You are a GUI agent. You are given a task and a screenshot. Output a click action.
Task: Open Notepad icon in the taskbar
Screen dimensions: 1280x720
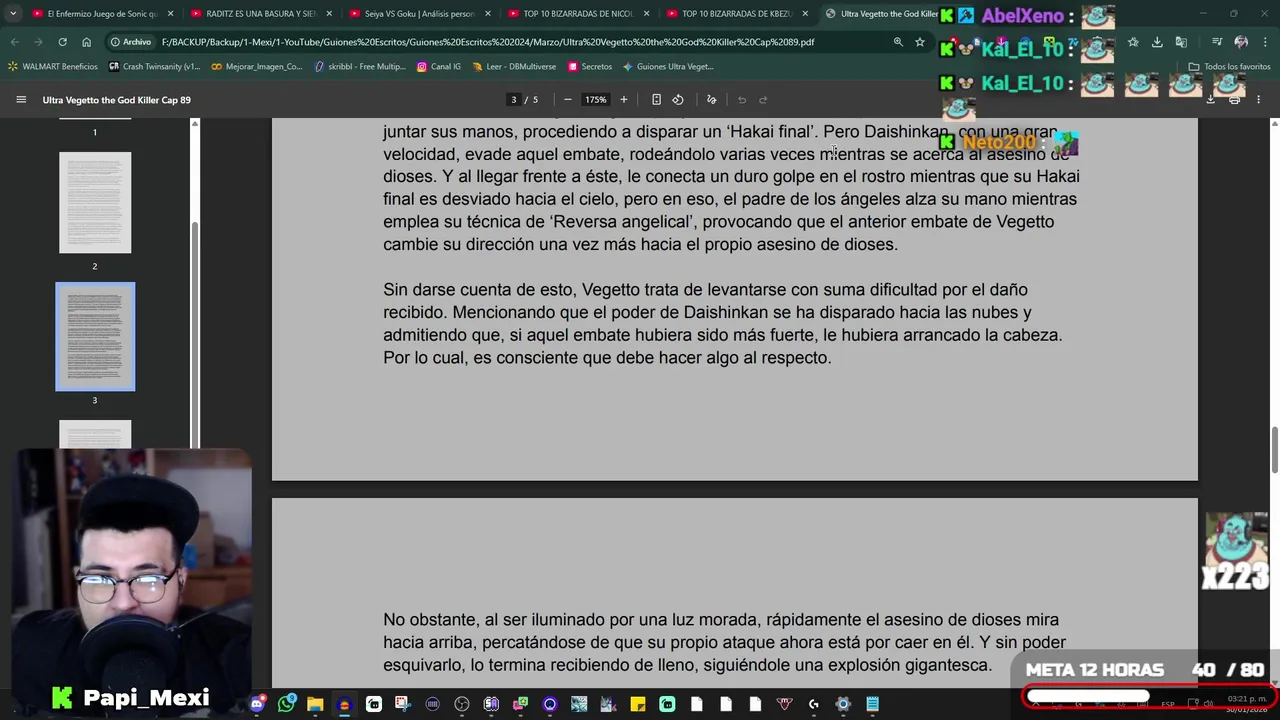(872, 704)
